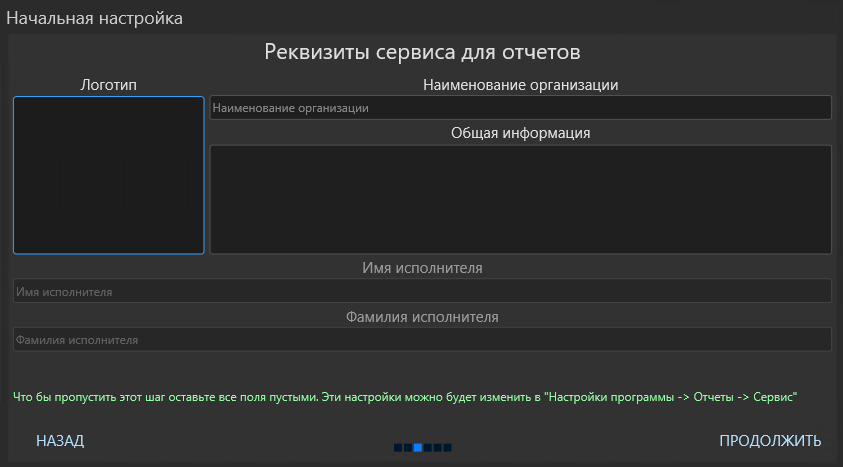Select the second step indicator square

(x=408, y=448)
